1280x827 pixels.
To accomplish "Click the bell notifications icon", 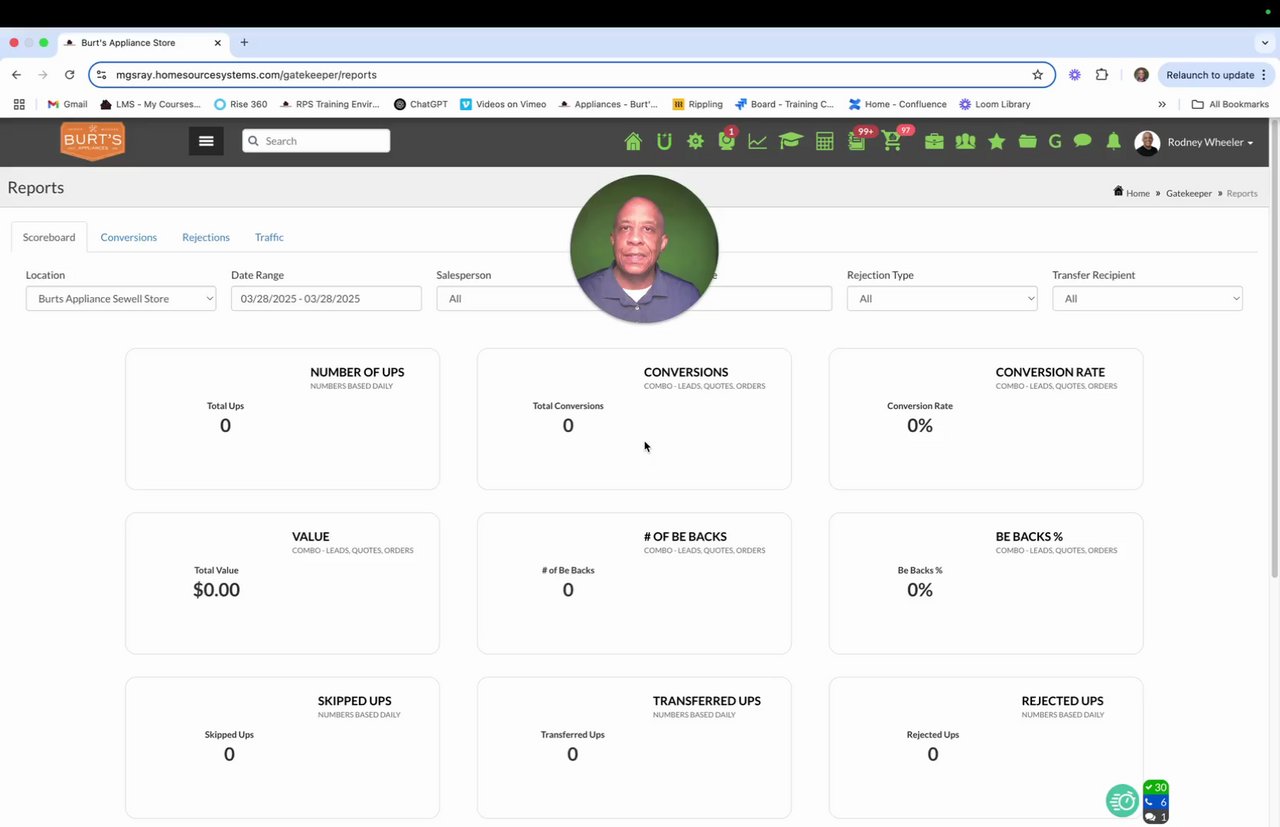I will coord(1113,142).
